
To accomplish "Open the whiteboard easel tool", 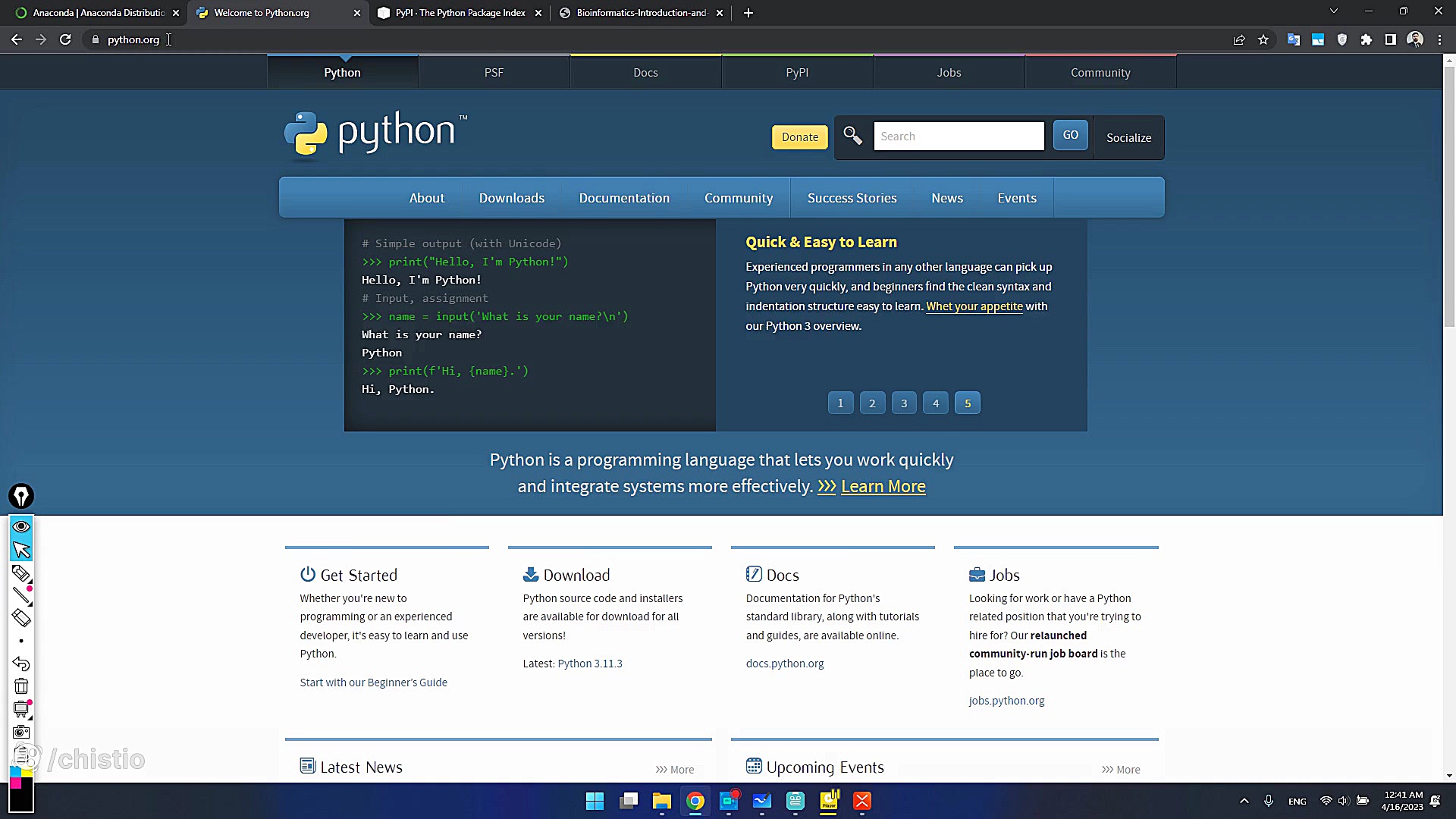I will click(x=21, y=710).
